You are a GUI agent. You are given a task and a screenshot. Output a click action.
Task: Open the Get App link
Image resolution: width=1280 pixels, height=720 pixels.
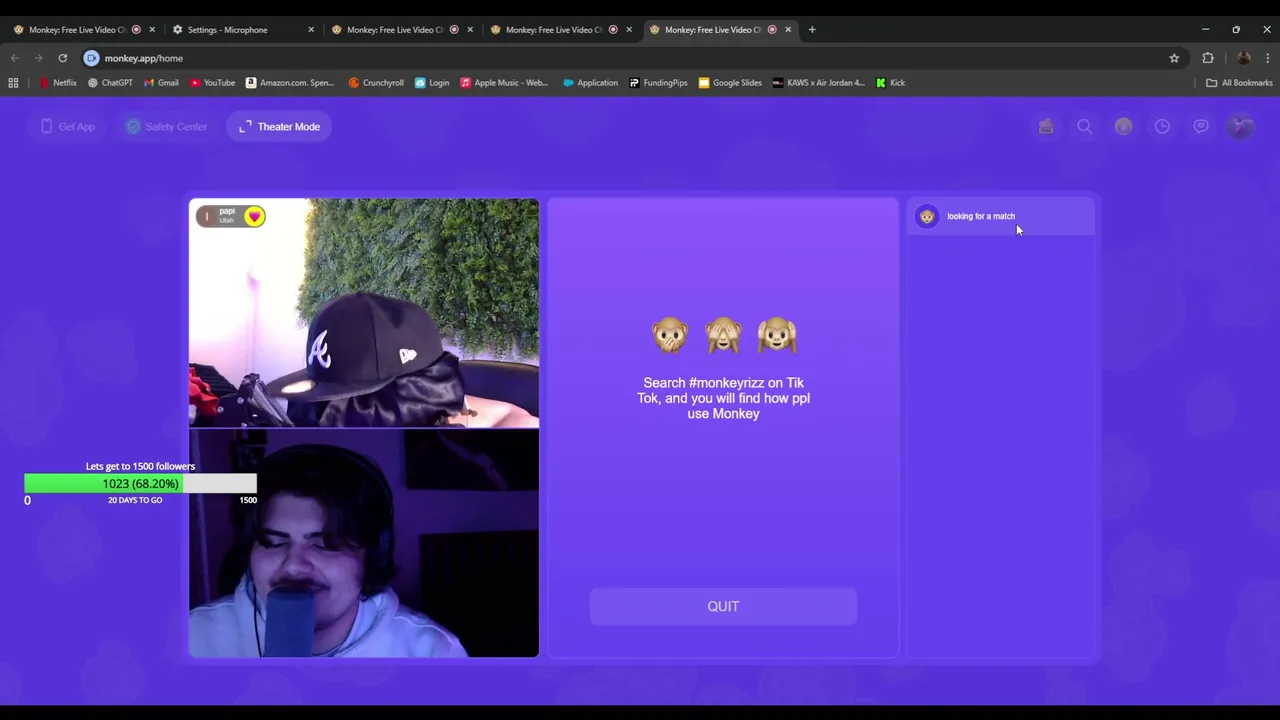pyautogui.click(x=68, y=127)
